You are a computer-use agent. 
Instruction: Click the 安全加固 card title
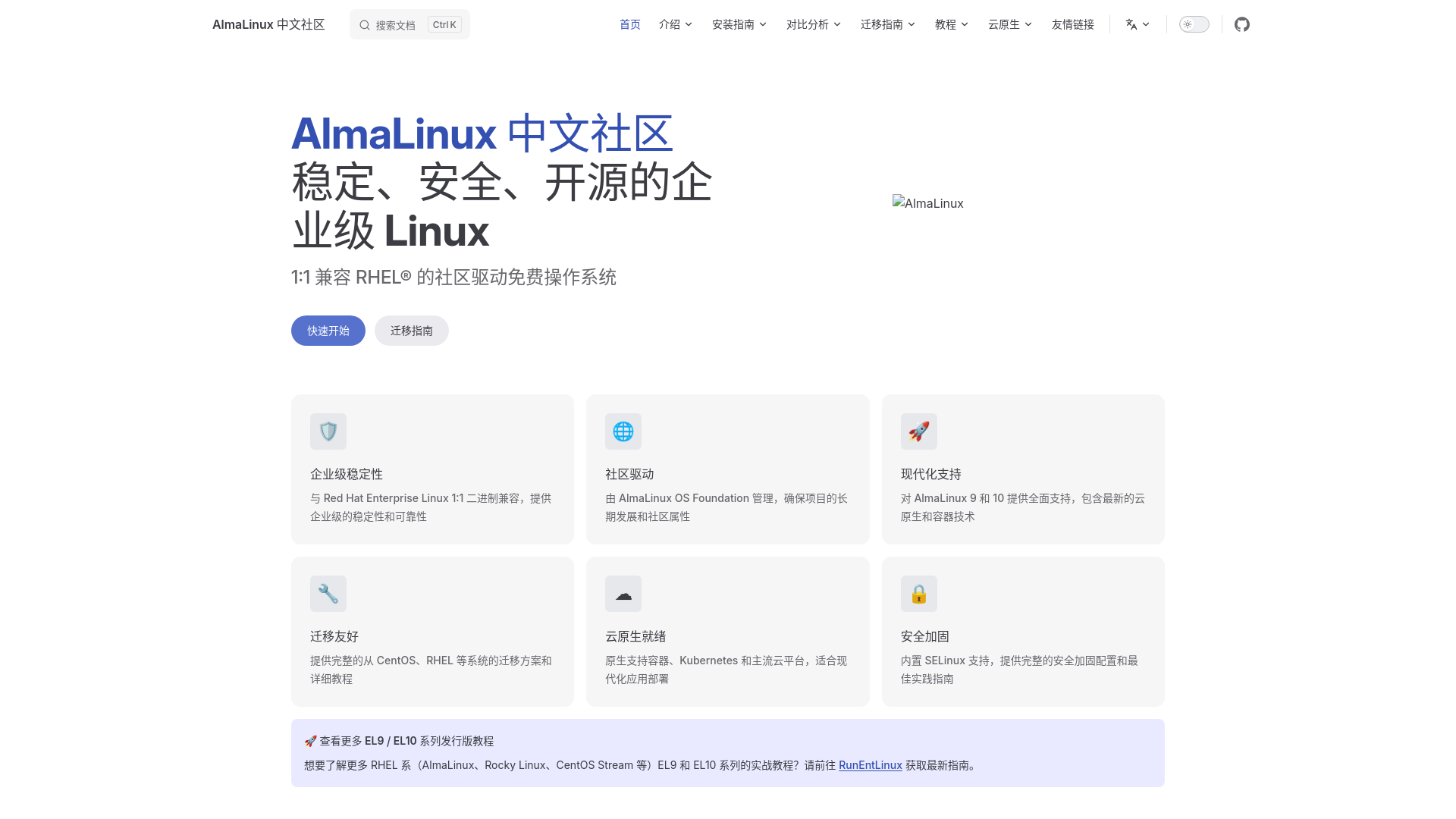pyautogui.click(x=925, y=636)
